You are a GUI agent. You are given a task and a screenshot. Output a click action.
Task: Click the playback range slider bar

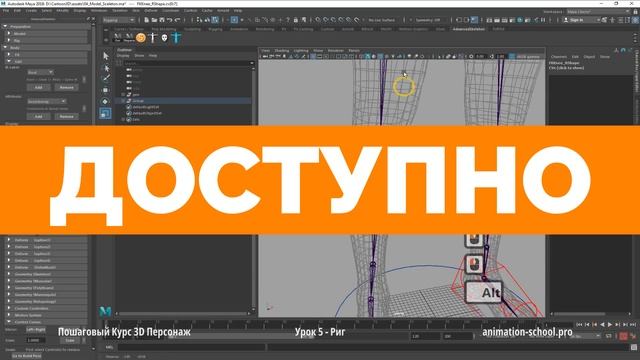click(241, 336)
